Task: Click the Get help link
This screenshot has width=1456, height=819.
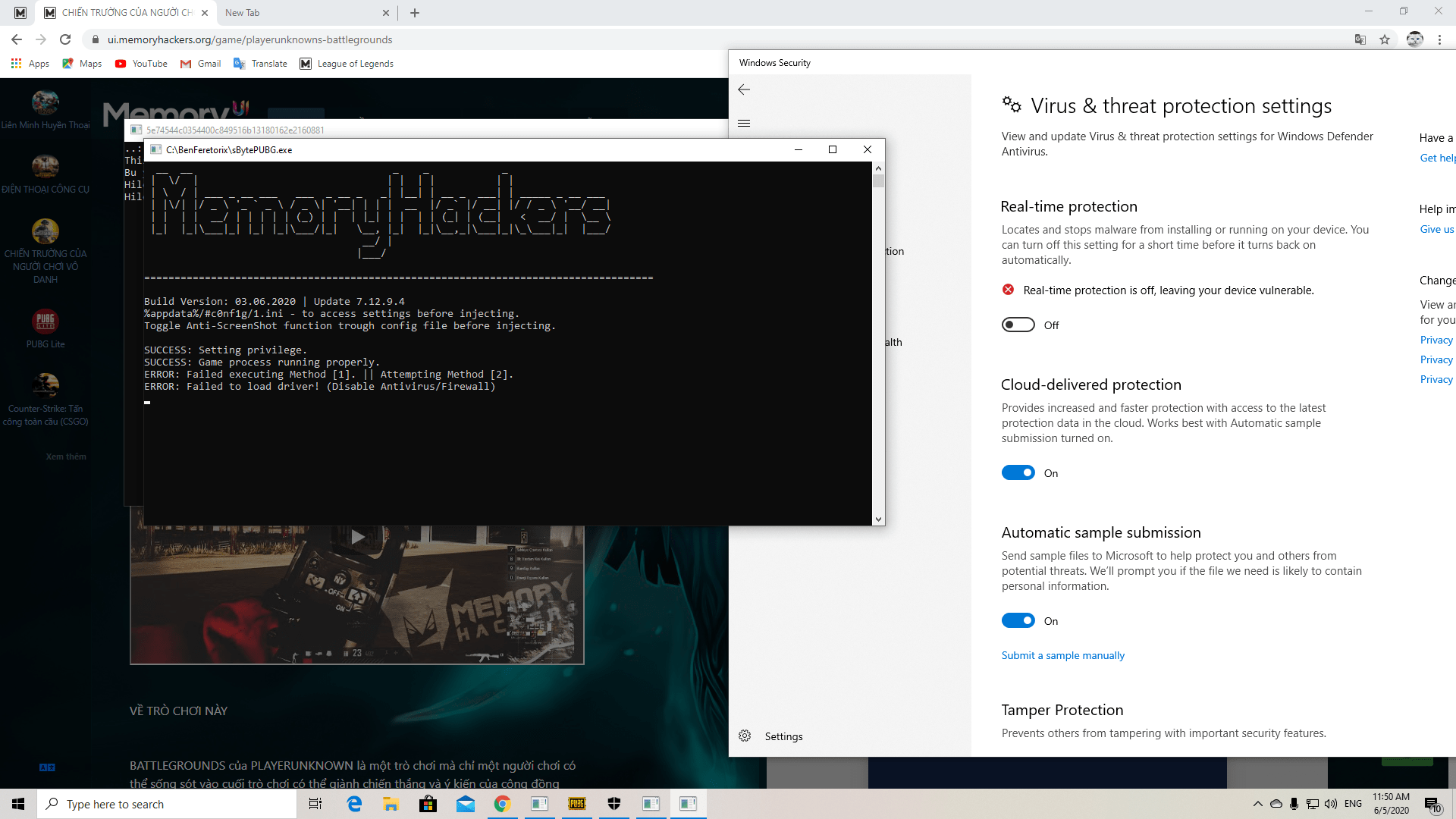Action: [1438, 158]
